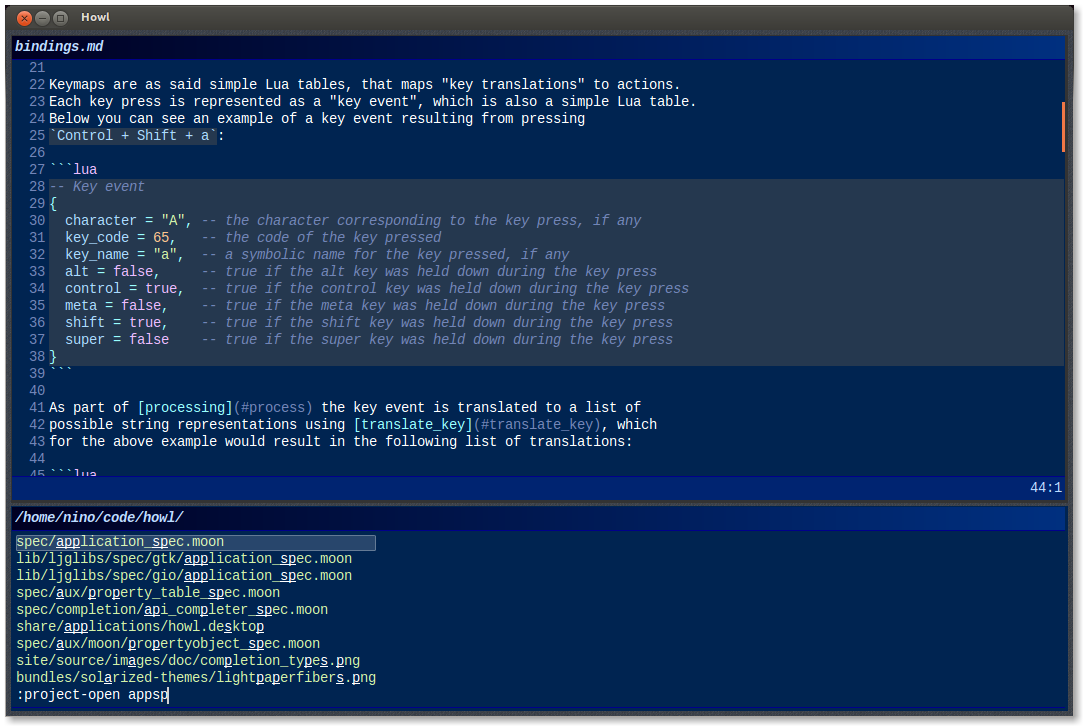
Task: Select share/applications/howl.desktop entry
Action: [140, 627]
